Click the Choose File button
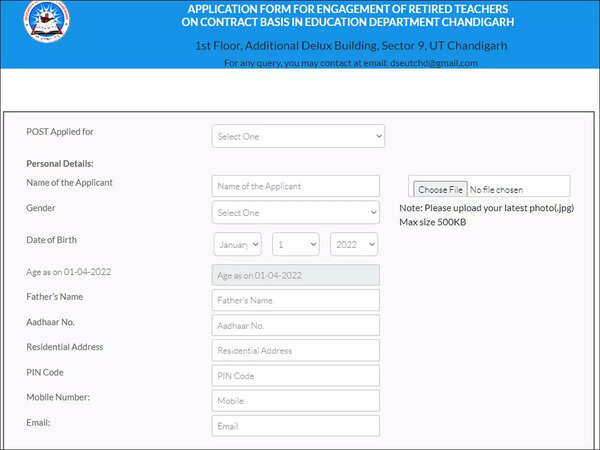The width and height of the screenshot is (600, 450). (440, 189)
